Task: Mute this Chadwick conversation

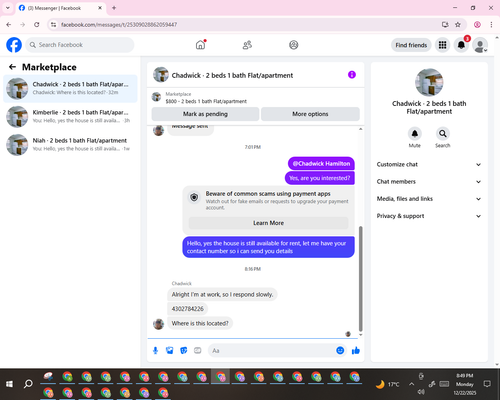Action: pyautogui.click(x=415, y=134)
